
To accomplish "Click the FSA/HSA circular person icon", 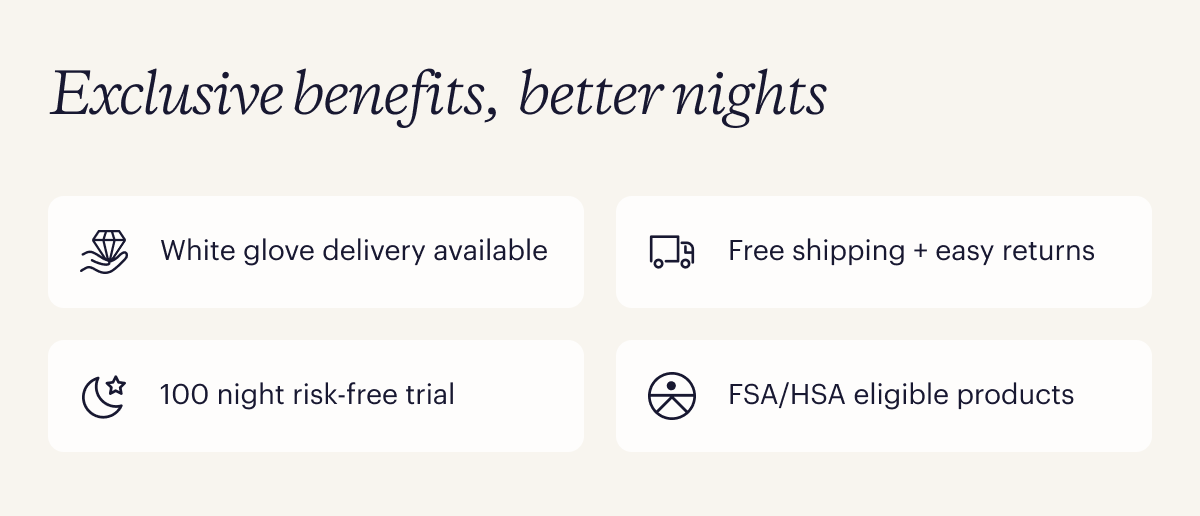I will [671, 396].
